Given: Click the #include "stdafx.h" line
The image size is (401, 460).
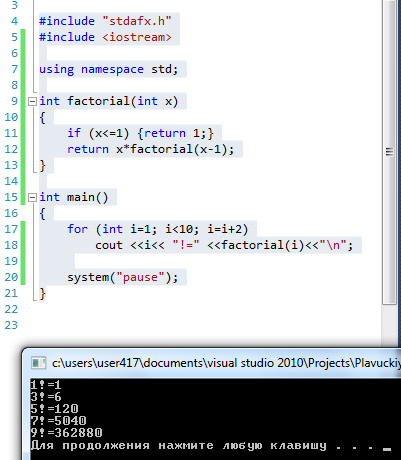Looking at the screenshot, I should 105,21.
